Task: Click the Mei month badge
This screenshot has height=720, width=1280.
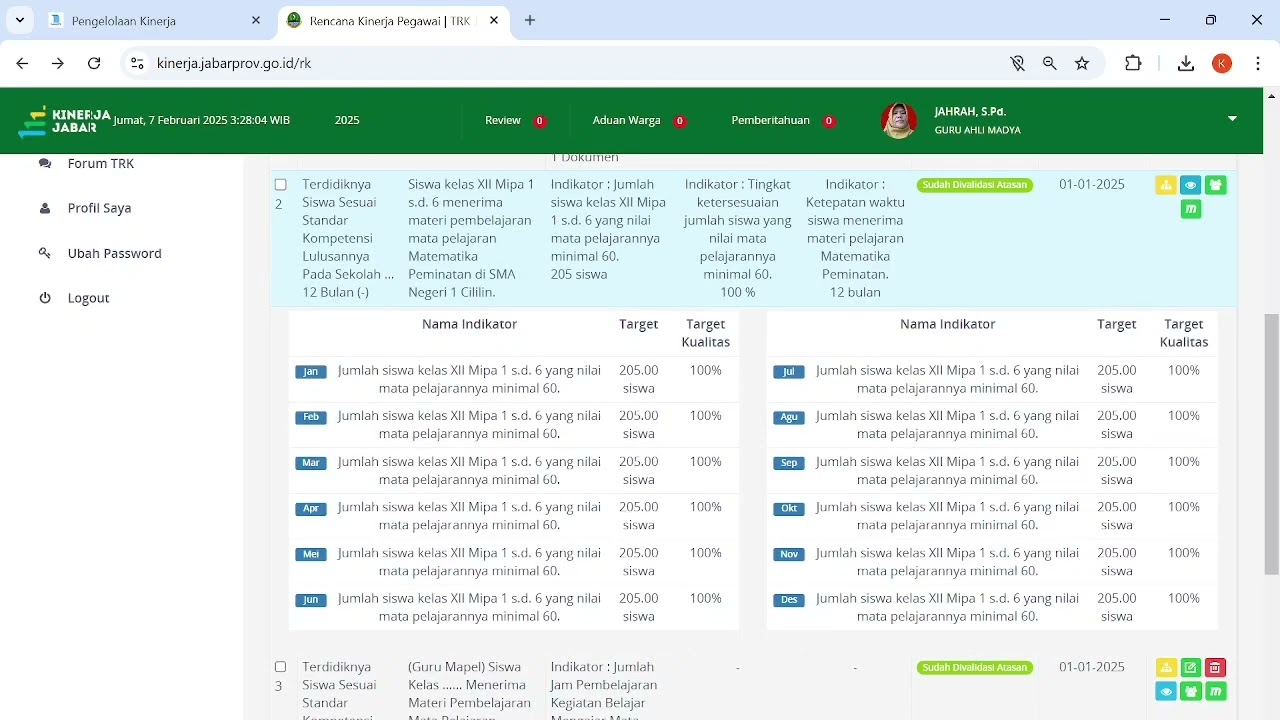Action: click(311, 554)
